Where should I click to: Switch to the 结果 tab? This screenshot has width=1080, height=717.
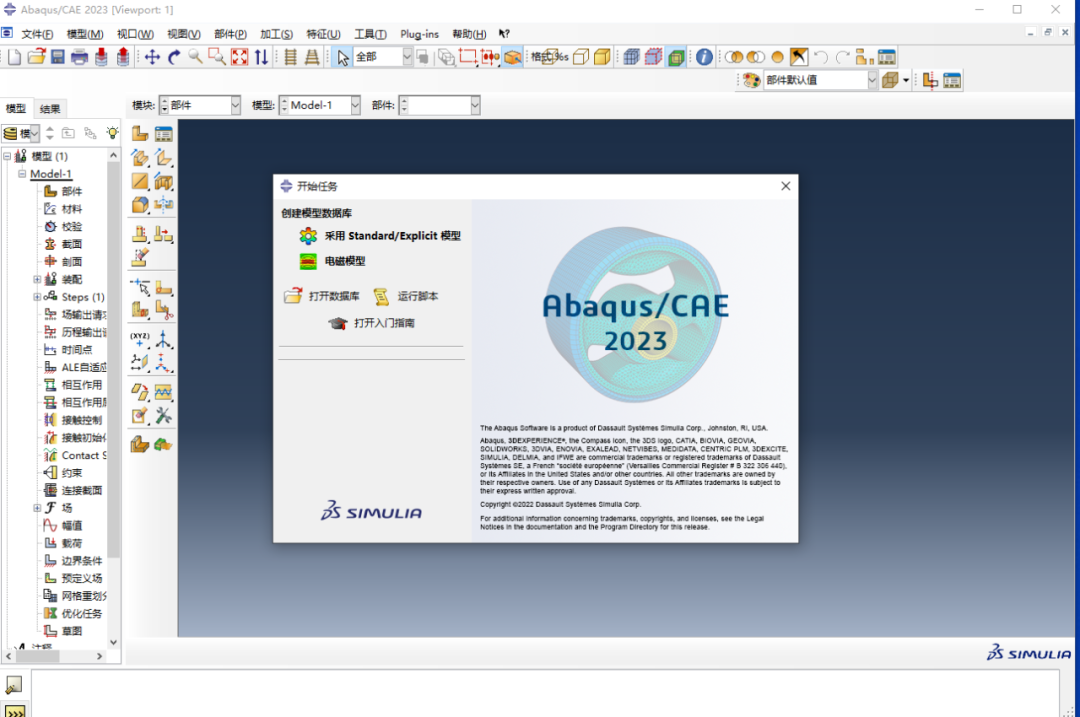[50, 109]
